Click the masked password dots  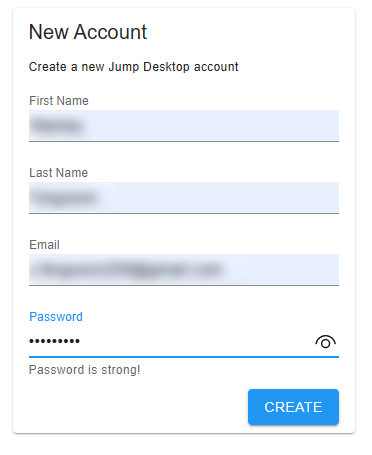click(54, 341)
